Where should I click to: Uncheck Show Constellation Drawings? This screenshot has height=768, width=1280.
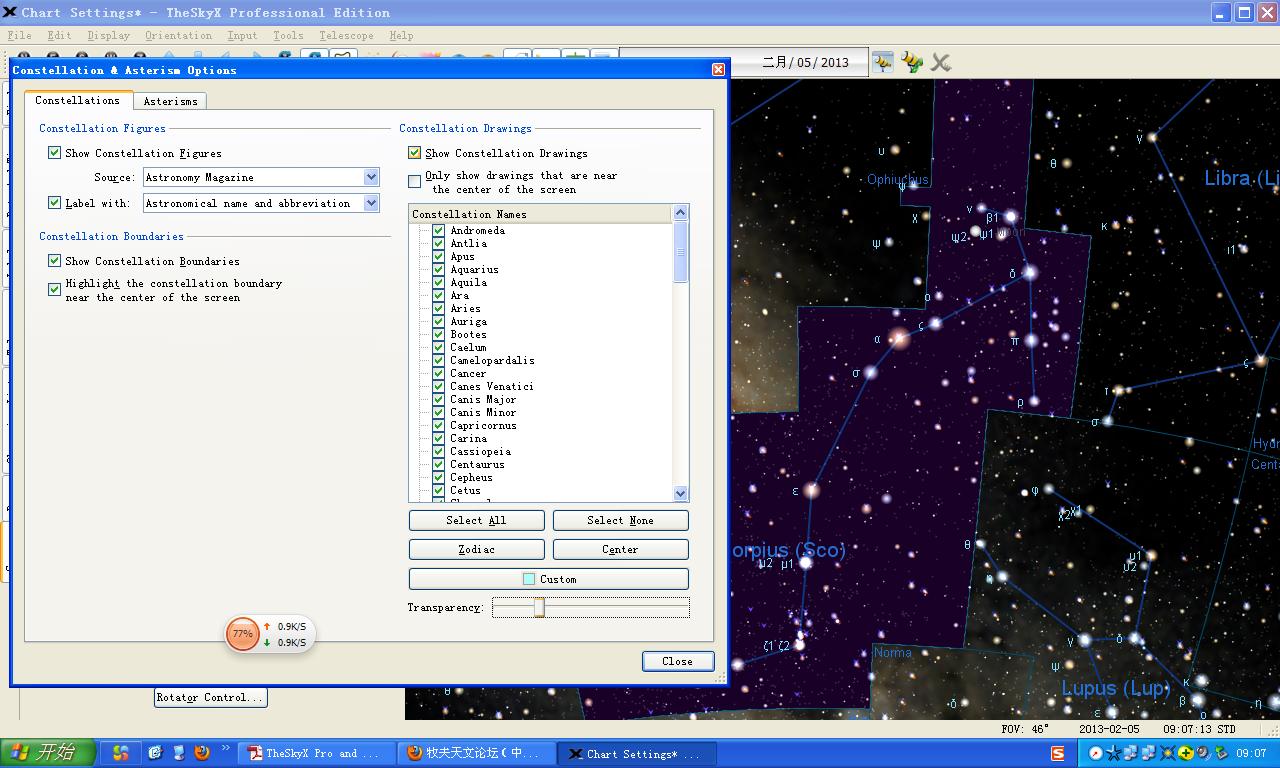point(414,153)
